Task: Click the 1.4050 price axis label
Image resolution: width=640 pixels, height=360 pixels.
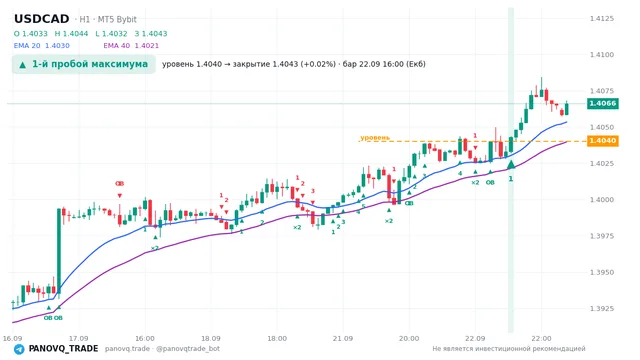Action: pos(602,127)
